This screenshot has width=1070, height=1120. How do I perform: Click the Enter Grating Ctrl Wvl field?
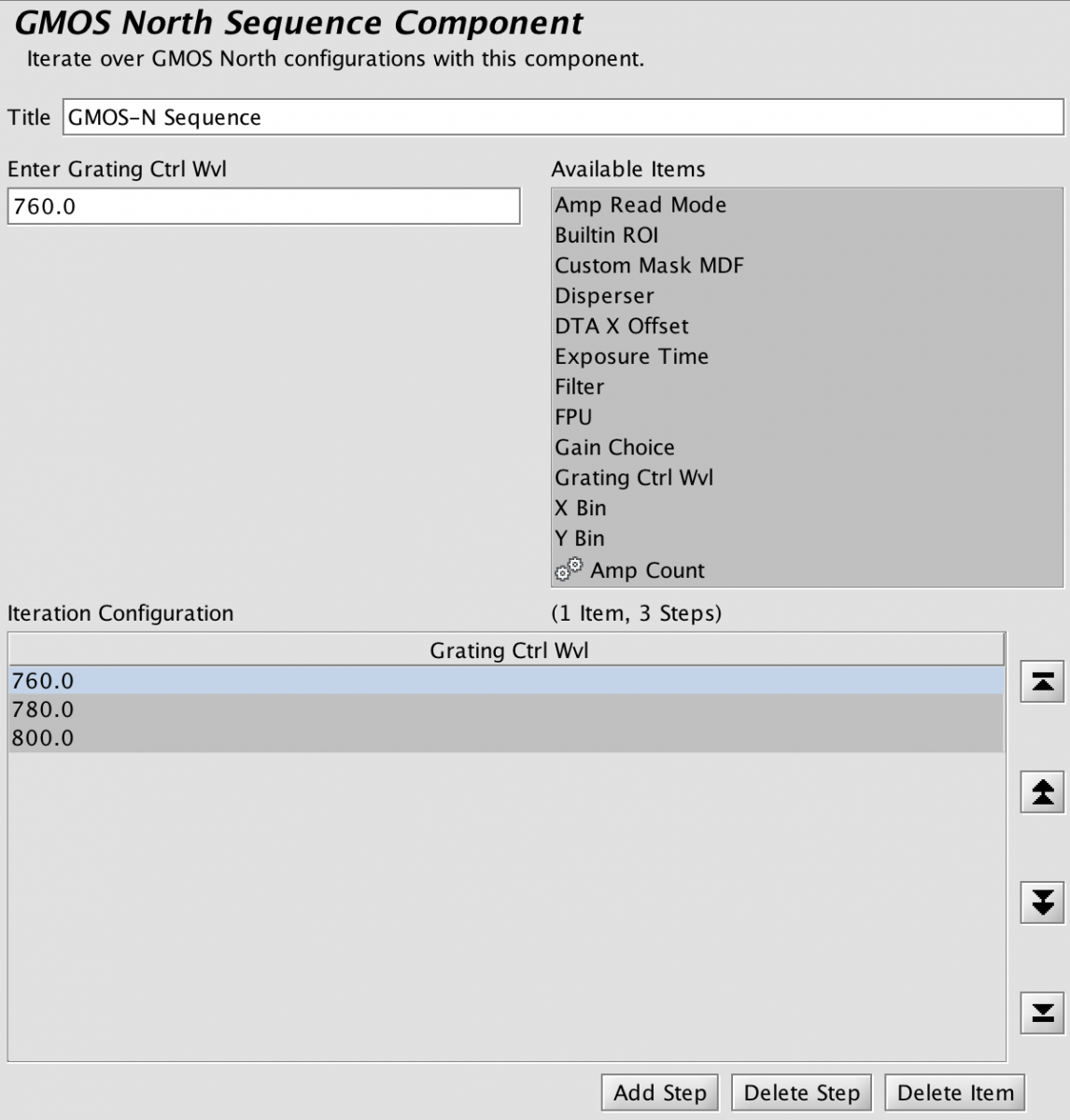point(263,206)
